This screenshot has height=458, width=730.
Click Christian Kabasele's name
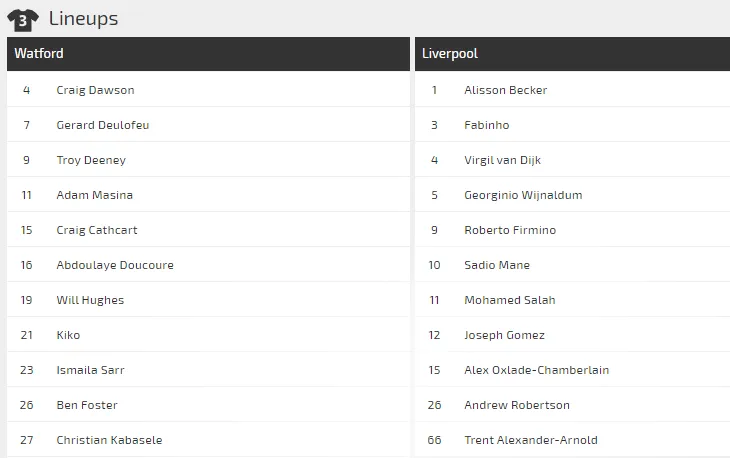point(109,440)
